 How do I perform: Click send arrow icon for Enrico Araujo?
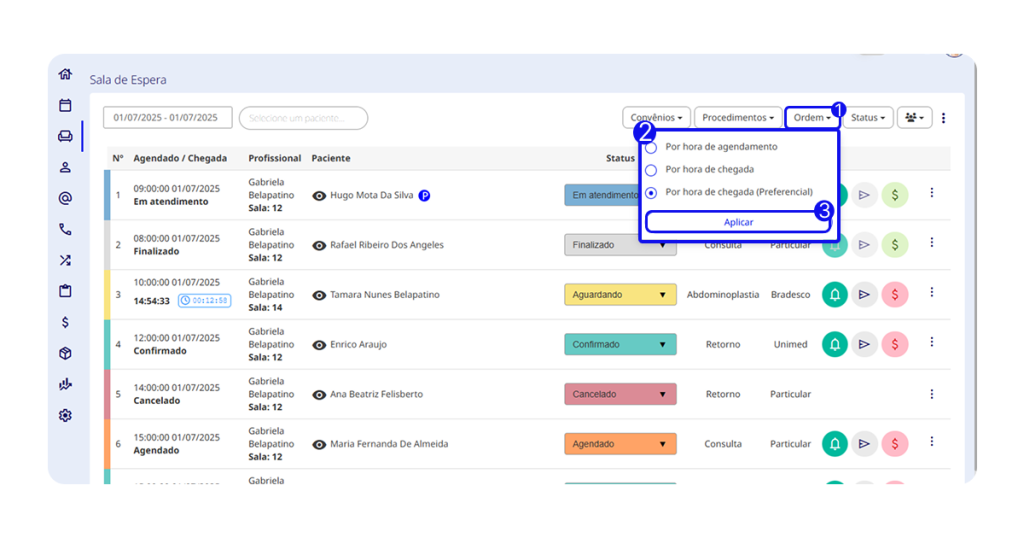[x=864, y=344]
